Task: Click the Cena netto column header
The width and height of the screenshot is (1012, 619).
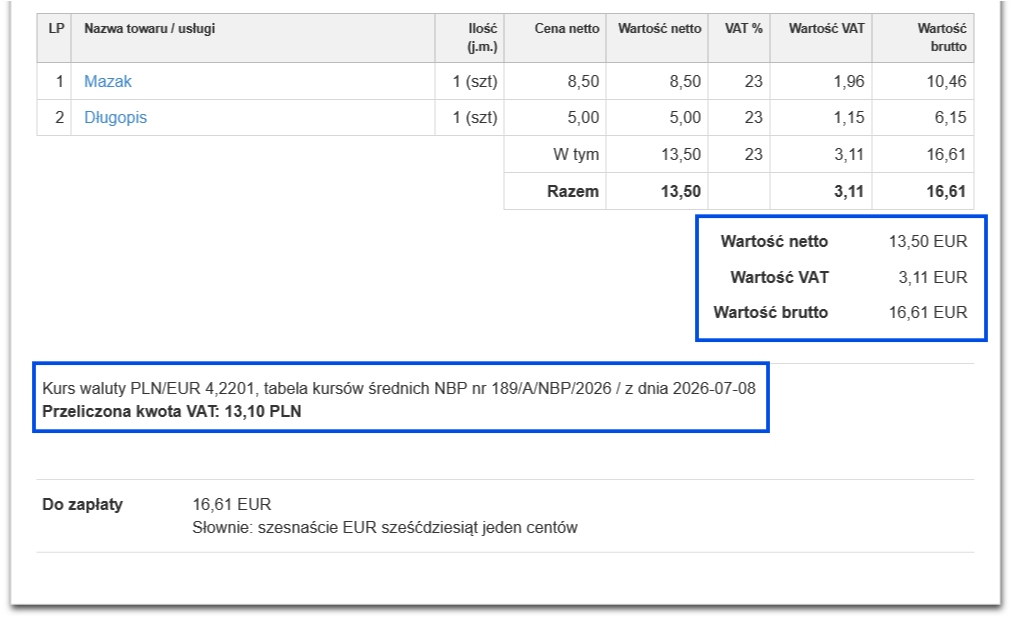Action: [567, 28]
